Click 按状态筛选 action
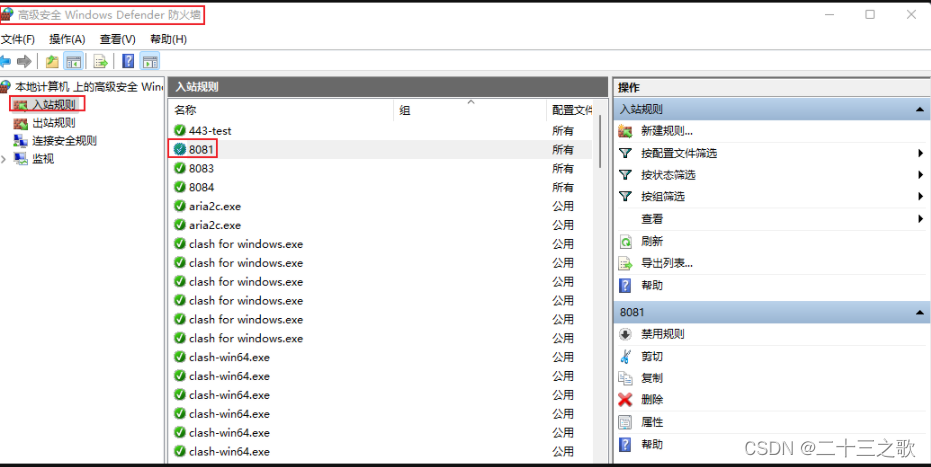This screenshot has width=931, height=467. coord(668,175)
